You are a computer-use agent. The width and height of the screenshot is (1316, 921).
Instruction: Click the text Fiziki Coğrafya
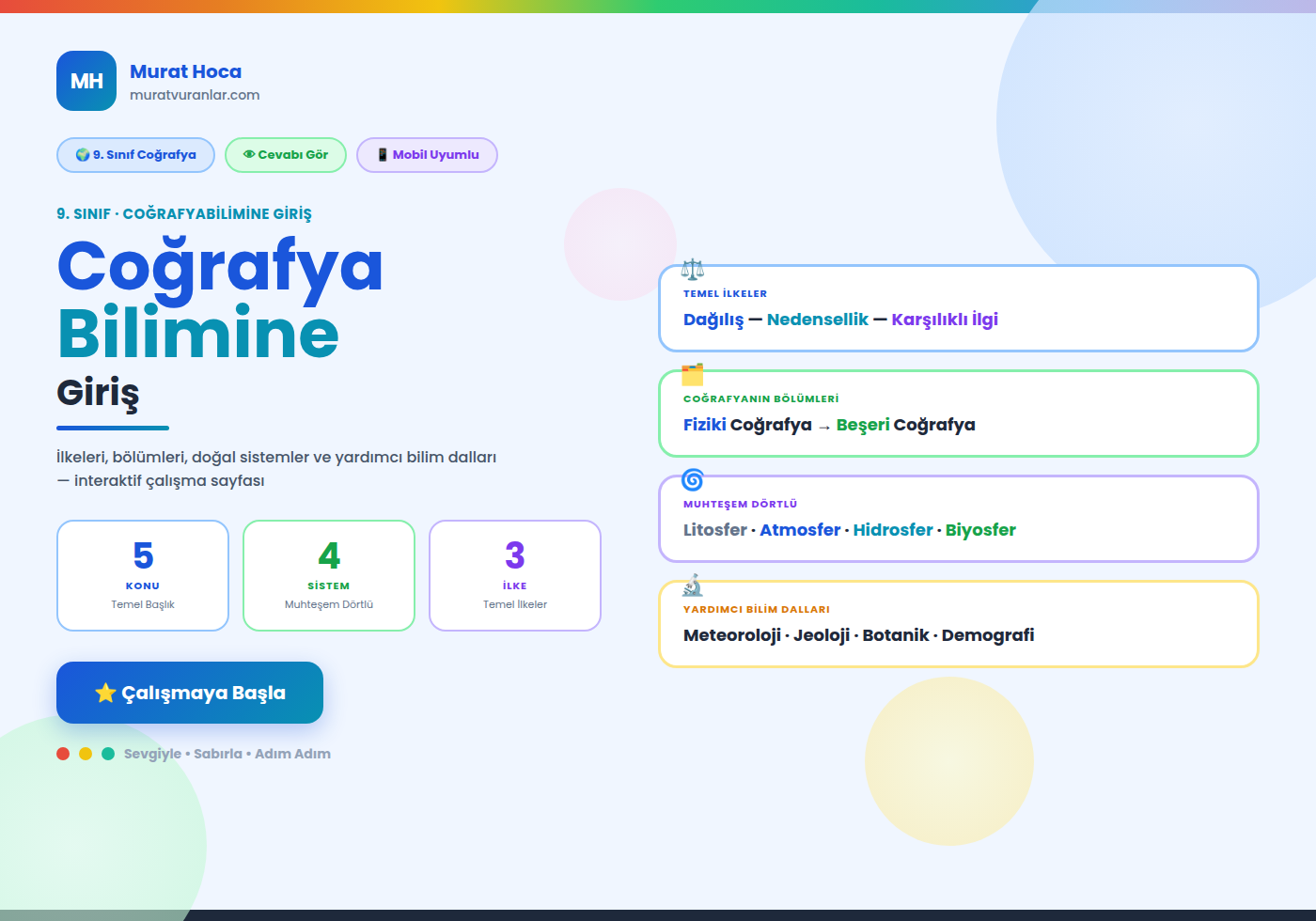coord(747,425)
